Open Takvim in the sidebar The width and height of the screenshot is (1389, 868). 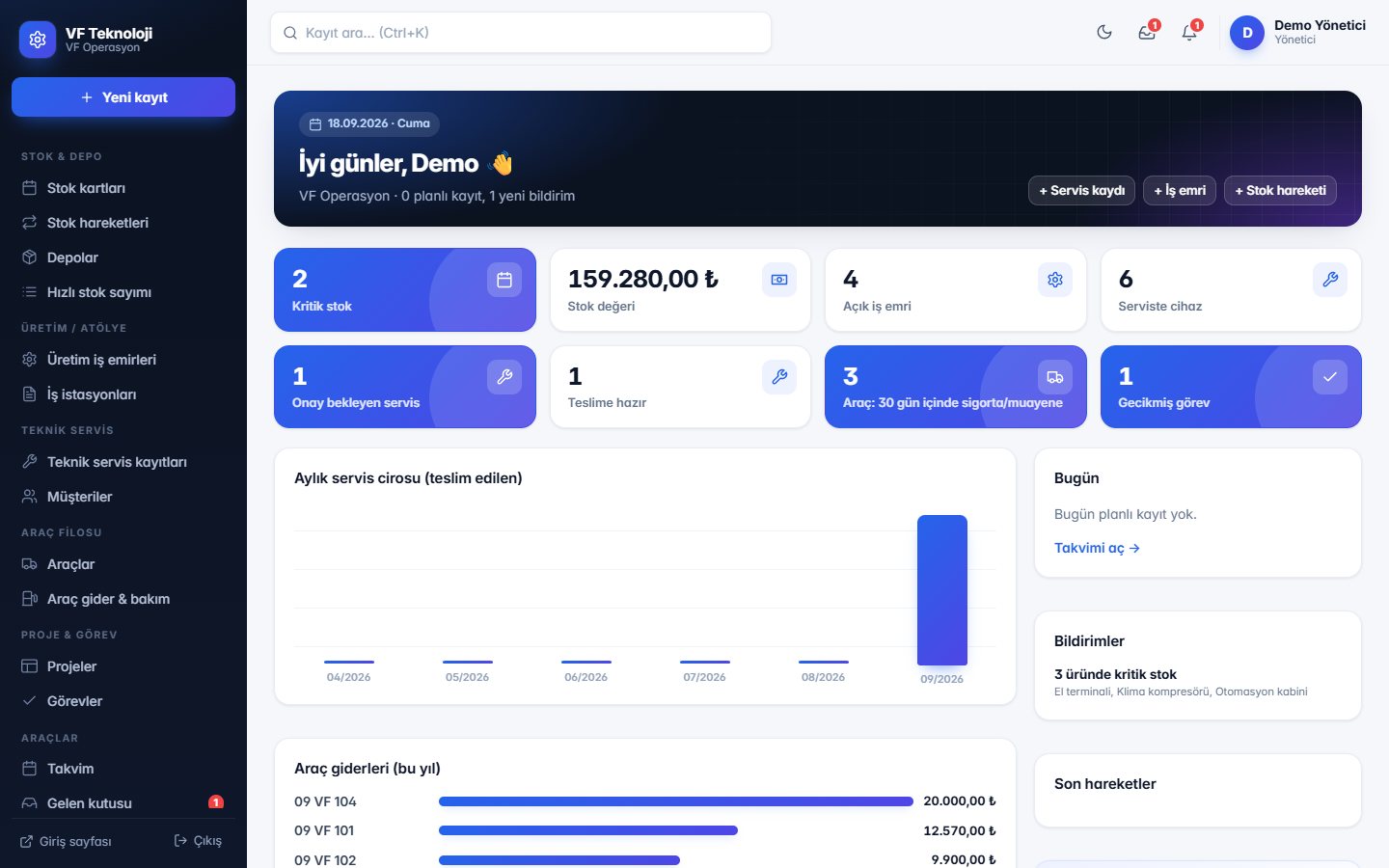coord(123,769)
